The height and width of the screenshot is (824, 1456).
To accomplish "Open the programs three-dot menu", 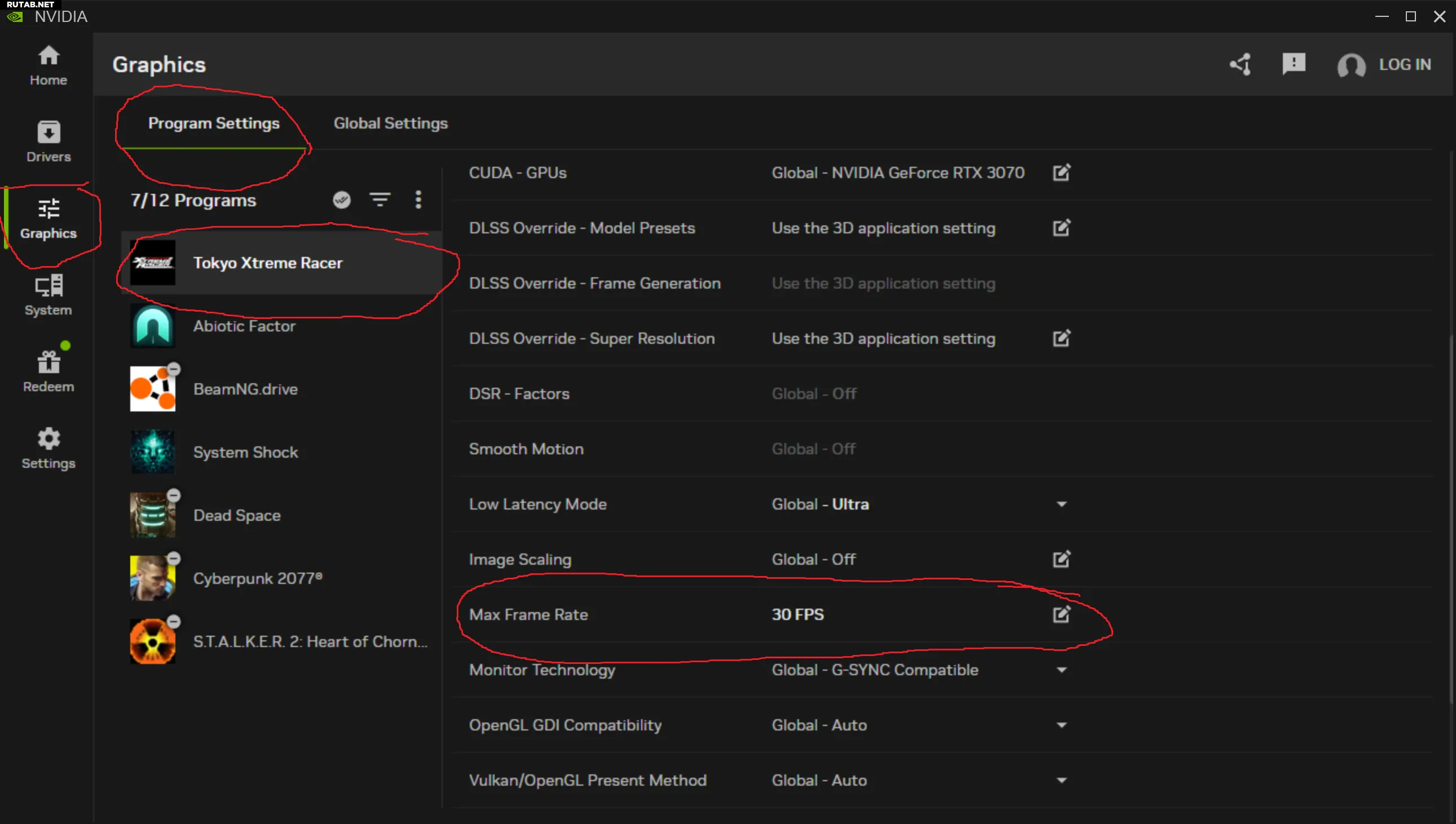I will coord(418,199).
